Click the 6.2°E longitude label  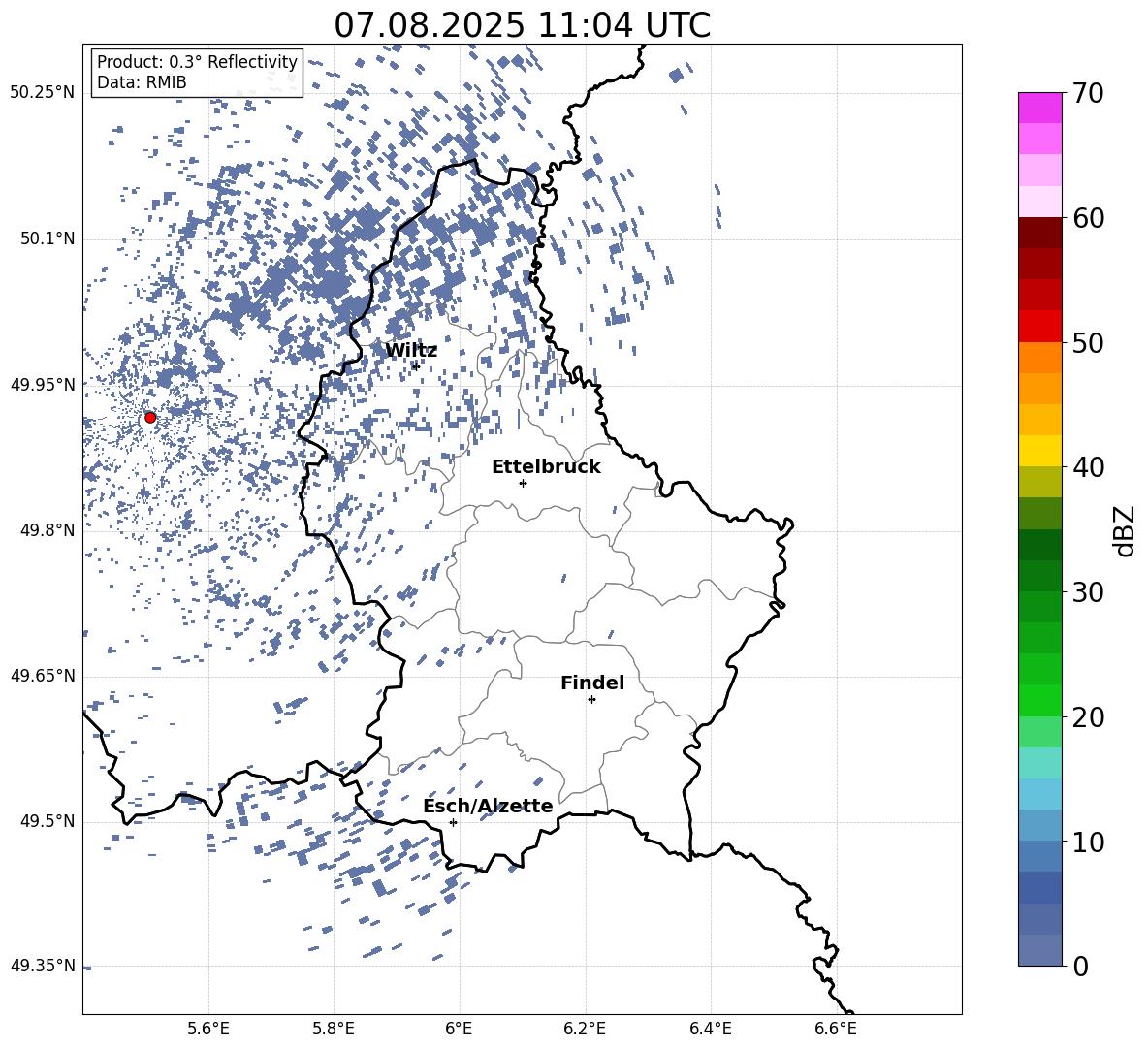point(585,1029)
